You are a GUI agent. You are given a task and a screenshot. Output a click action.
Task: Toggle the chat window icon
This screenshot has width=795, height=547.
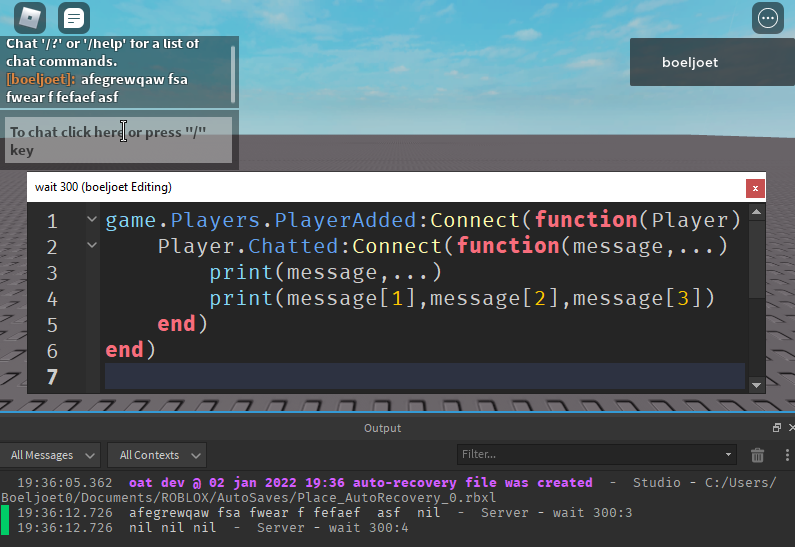[74, 18]
